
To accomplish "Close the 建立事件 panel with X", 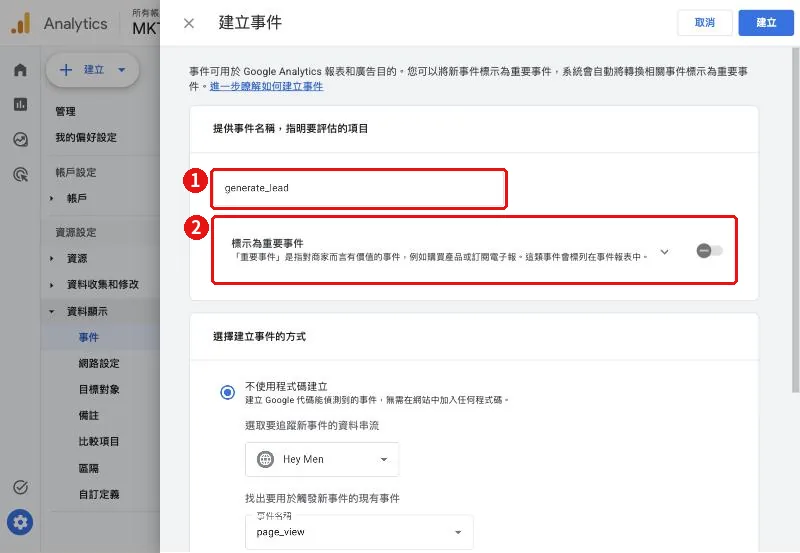I will tap(189, 23).
